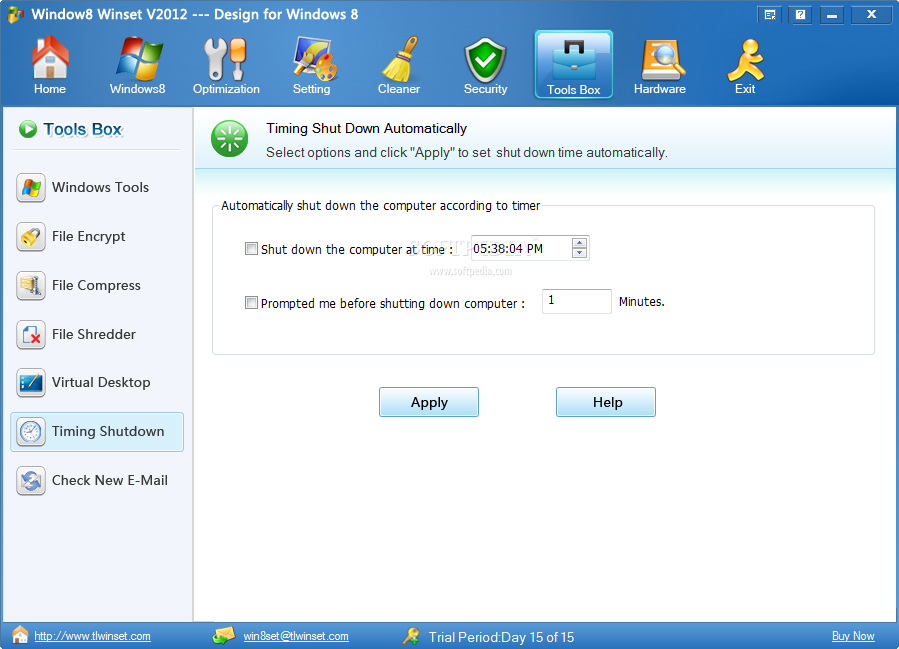Click the Help button
Viewport: 899px width, 649px height.
pyautogui.click(x=606, y=402)
